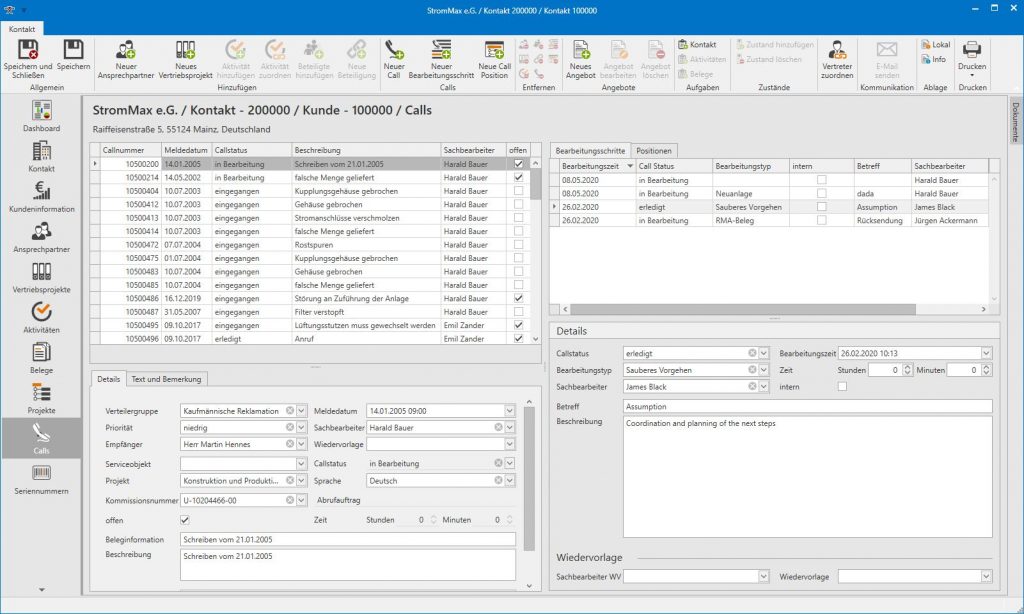The width and height of the screenshot is (1024, 614).
Task: Click the Documente side panel label
Action: pyautogui.click(x=1016, y=123)
